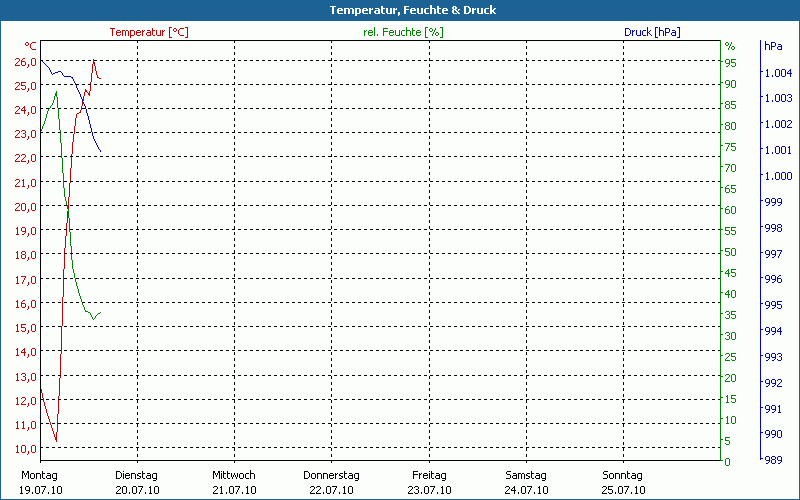Click temperature axis value 19,0
Viewport: 800px width, 500px height.
(26, 231)
